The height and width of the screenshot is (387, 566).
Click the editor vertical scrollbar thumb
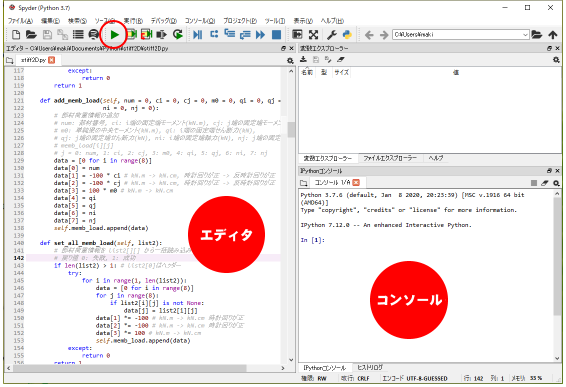pos(291,129)
